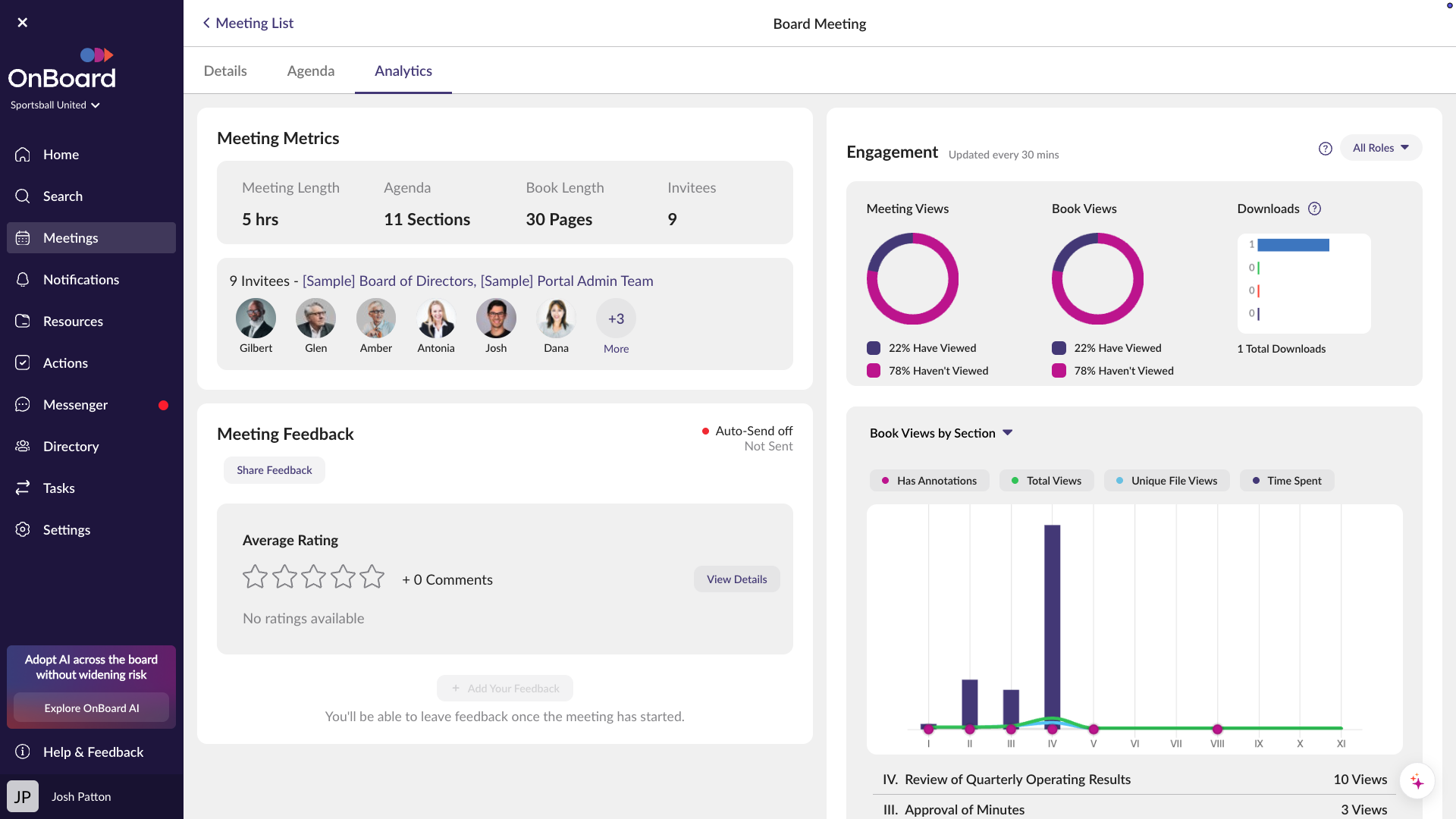Open Settings gear icon in sidebar
The image size is (1456, 819).
(23, 530)
